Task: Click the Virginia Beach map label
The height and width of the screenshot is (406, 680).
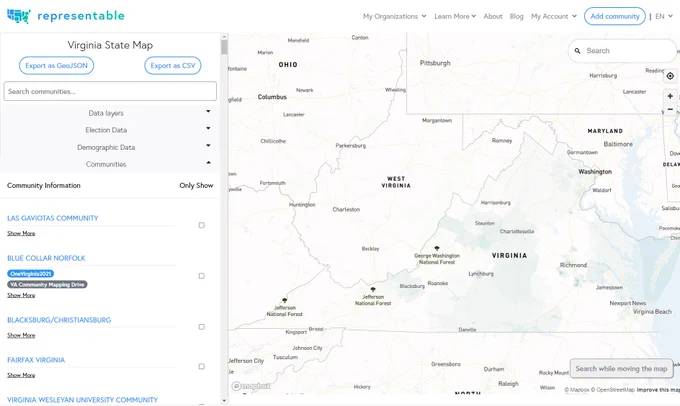Action: (652, 312)
